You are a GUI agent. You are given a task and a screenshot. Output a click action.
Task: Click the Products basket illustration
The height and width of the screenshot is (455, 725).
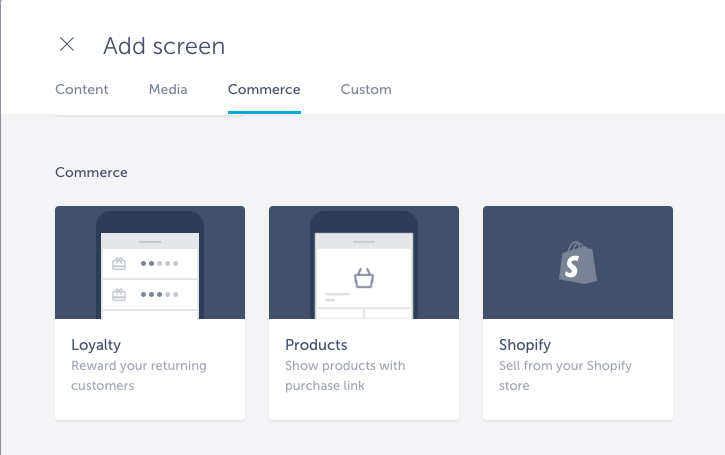364,278
